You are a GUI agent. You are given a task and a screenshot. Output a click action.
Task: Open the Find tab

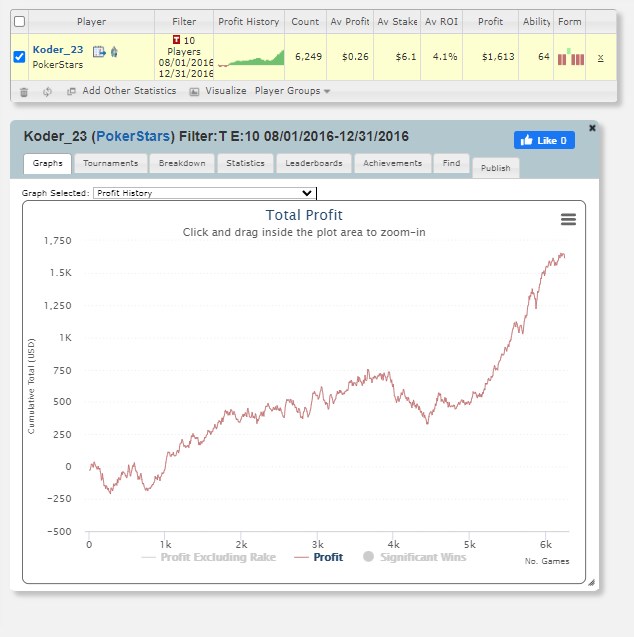pyautogui.click(x=451, y=163)
